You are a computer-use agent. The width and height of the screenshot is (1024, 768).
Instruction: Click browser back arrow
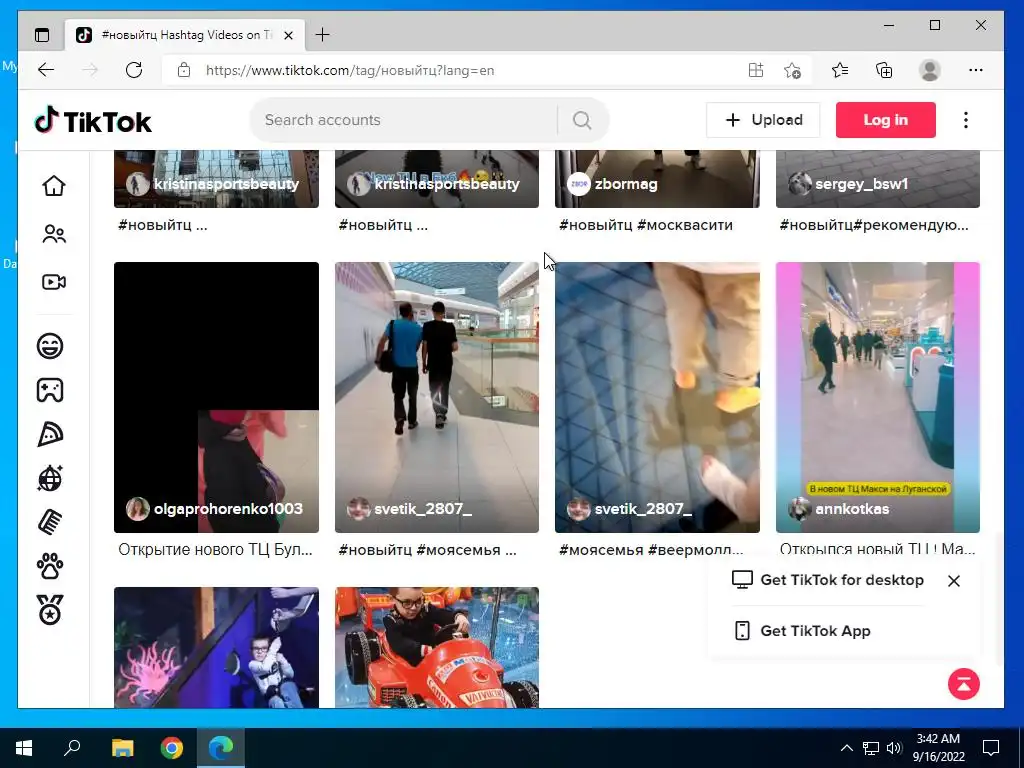46,70
